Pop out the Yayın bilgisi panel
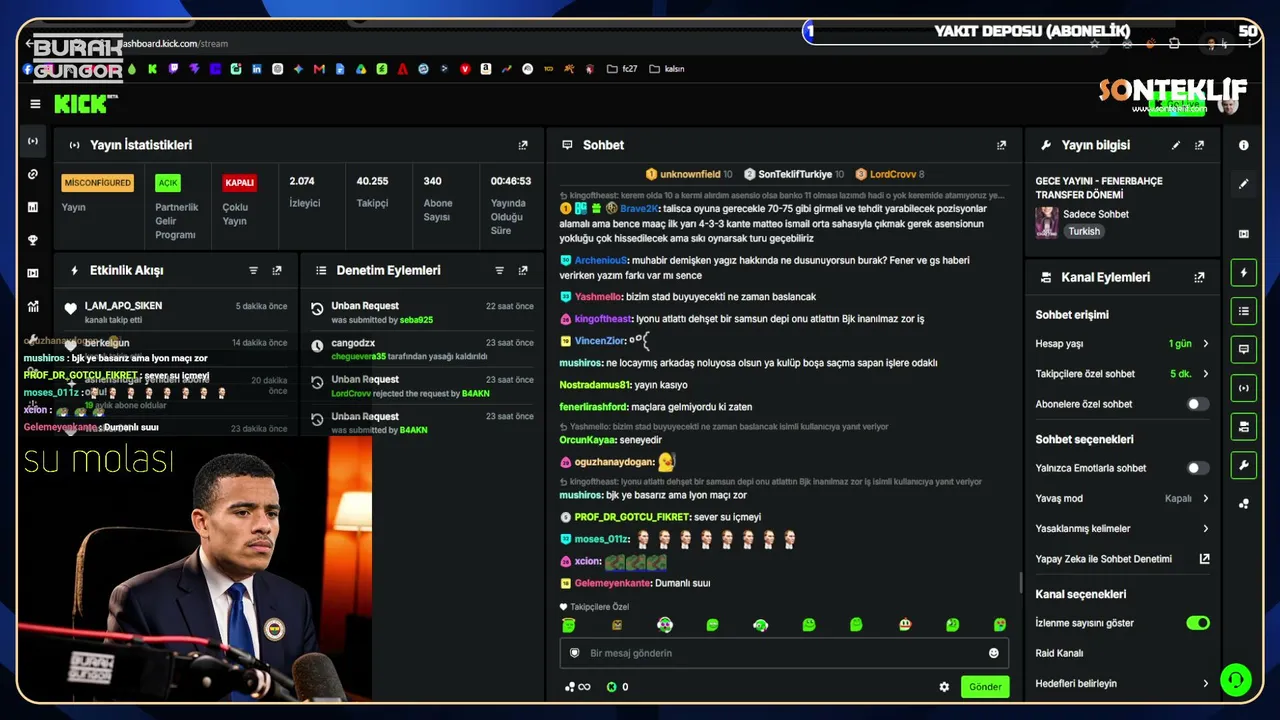 pos(1199,145)
